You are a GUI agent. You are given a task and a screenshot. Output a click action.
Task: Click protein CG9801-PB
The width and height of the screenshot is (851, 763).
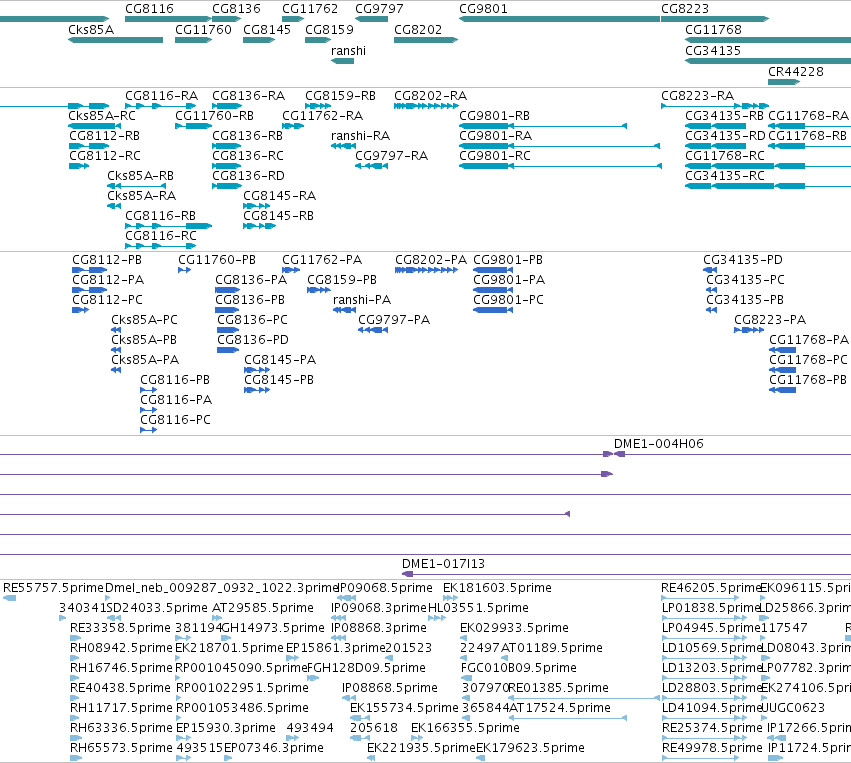tap(493, 270)
